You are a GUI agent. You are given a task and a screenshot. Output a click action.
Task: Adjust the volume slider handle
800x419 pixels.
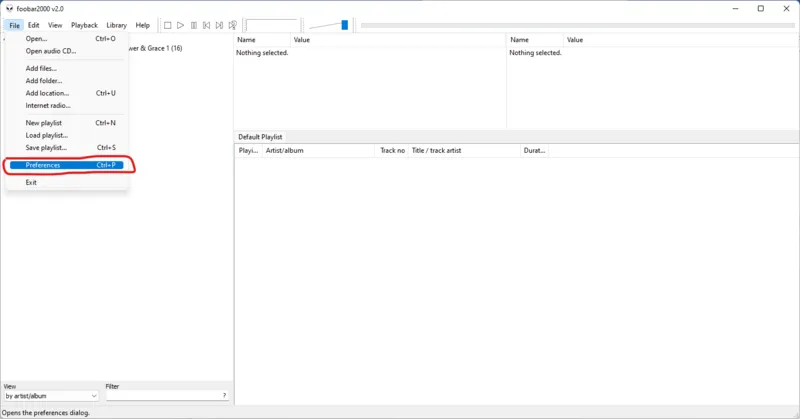point(344,25)
